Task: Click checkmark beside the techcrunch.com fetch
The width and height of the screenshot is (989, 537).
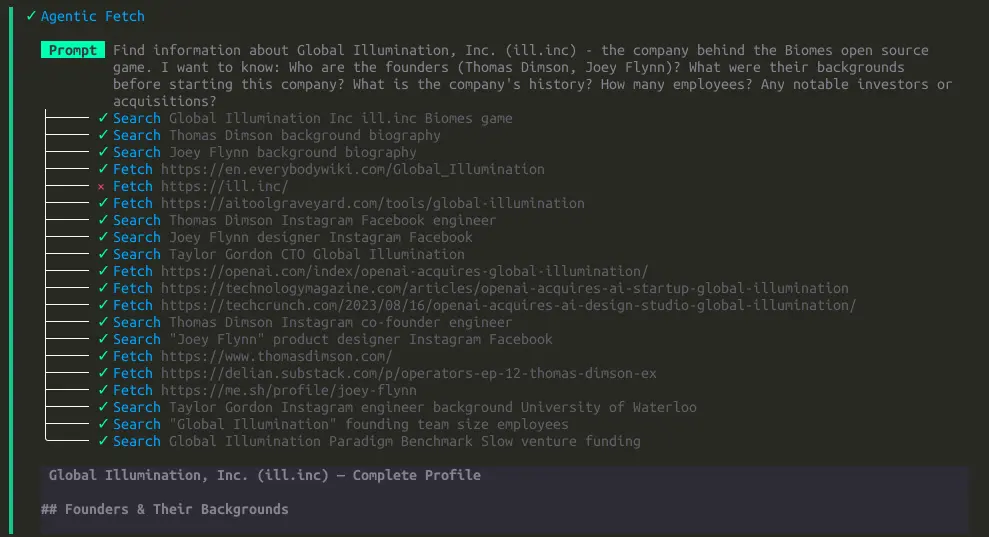Action: tap(103, 305)
